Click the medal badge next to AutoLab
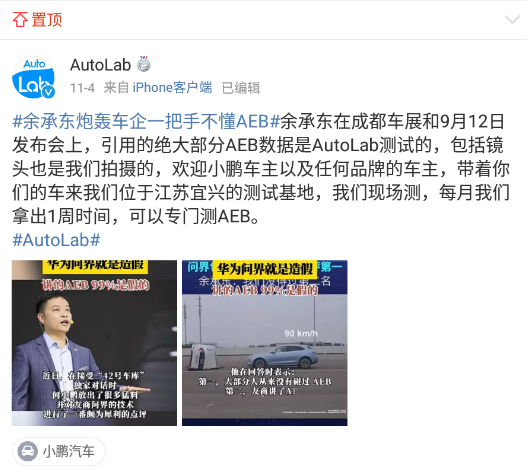 click(x=144, y=64)
